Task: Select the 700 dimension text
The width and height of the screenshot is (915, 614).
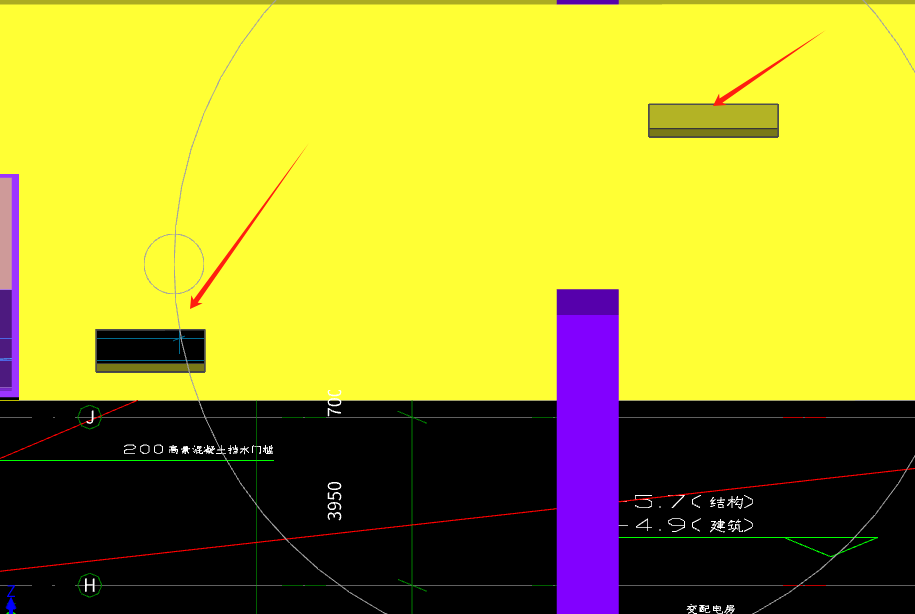Action: pos(334,402)
